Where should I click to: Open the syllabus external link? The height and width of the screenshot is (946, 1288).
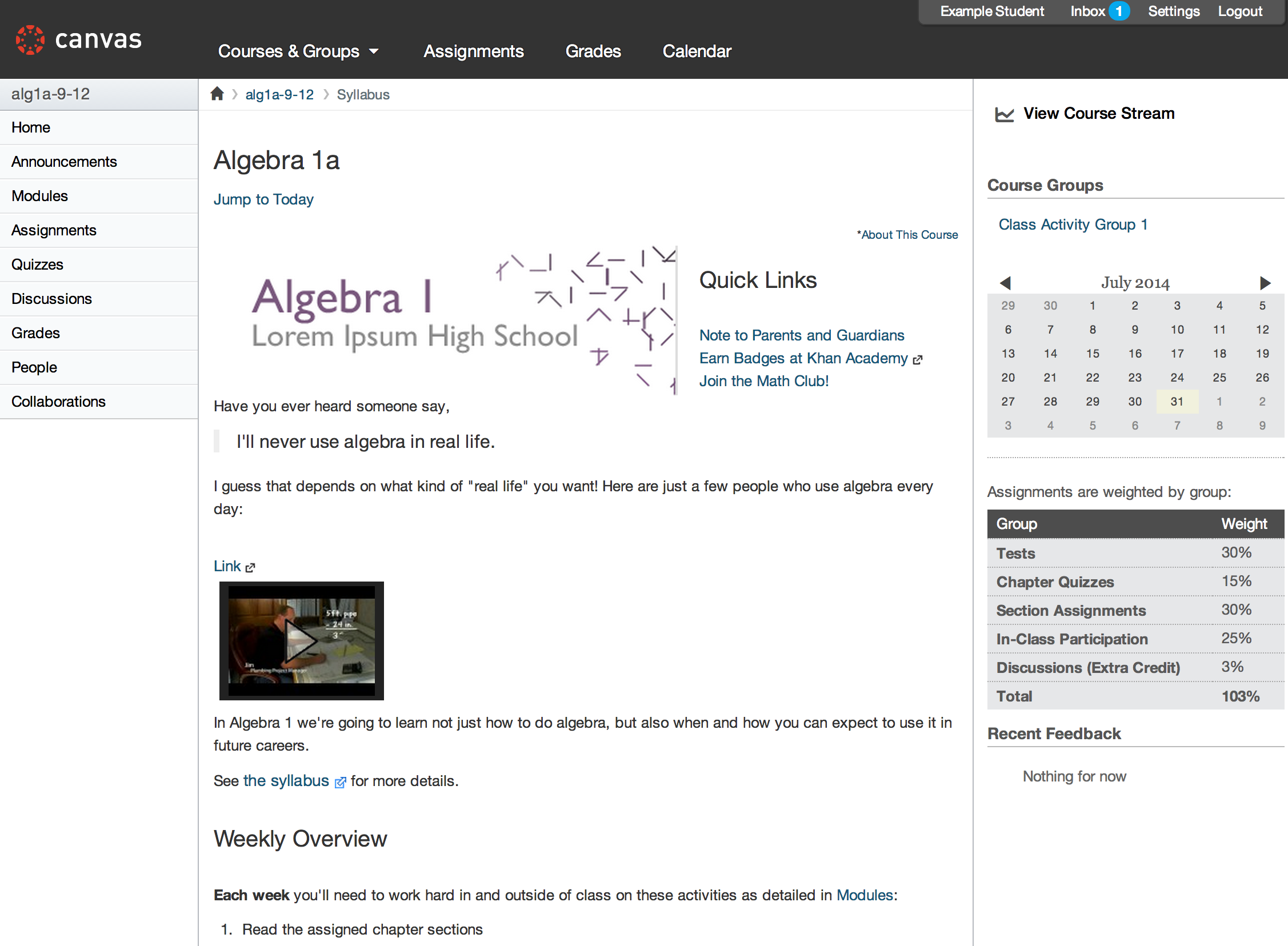pos(286,781)
